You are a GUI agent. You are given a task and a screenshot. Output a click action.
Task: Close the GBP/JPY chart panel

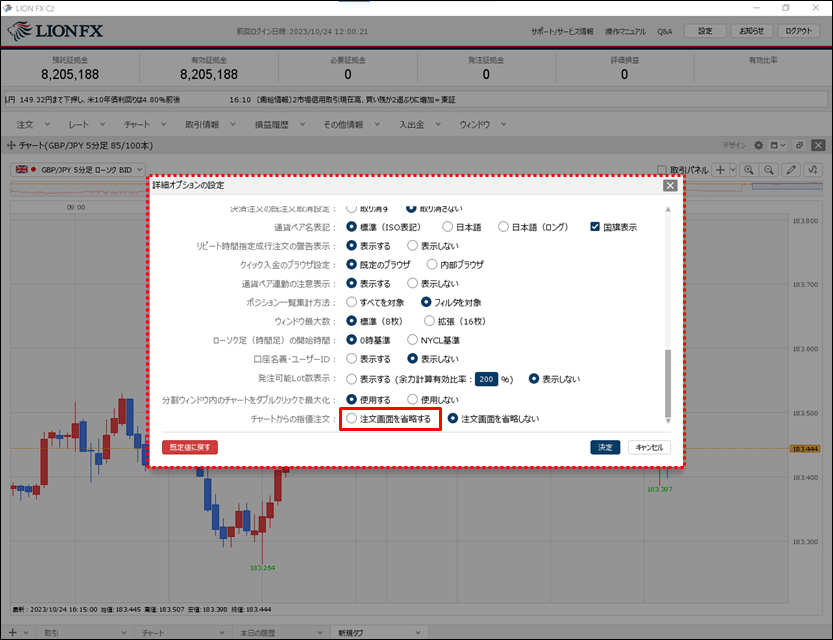click(x=819, y=145)
